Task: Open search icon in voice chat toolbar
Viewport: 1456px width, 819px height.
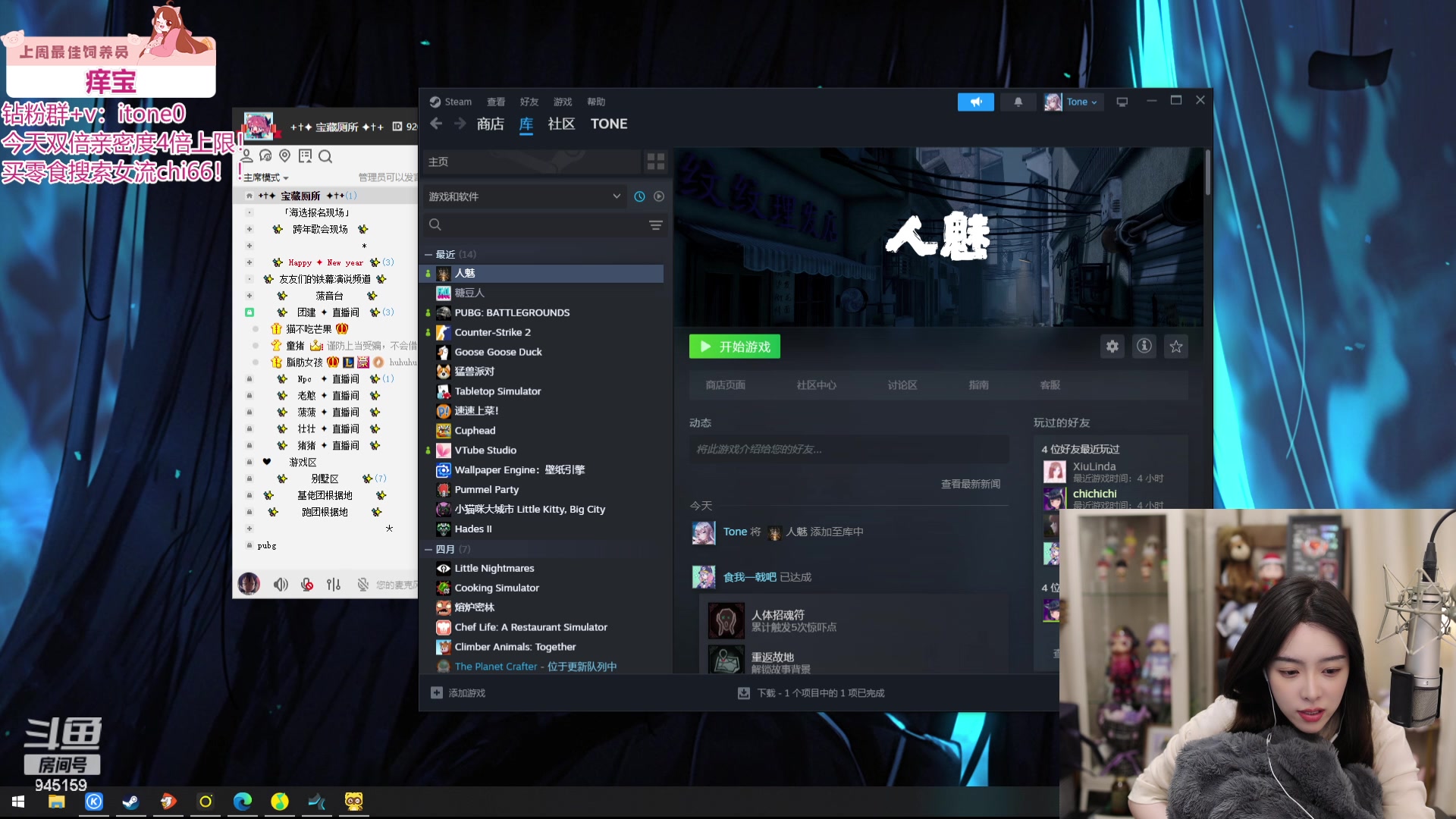Action: click(x=325, y=156)
